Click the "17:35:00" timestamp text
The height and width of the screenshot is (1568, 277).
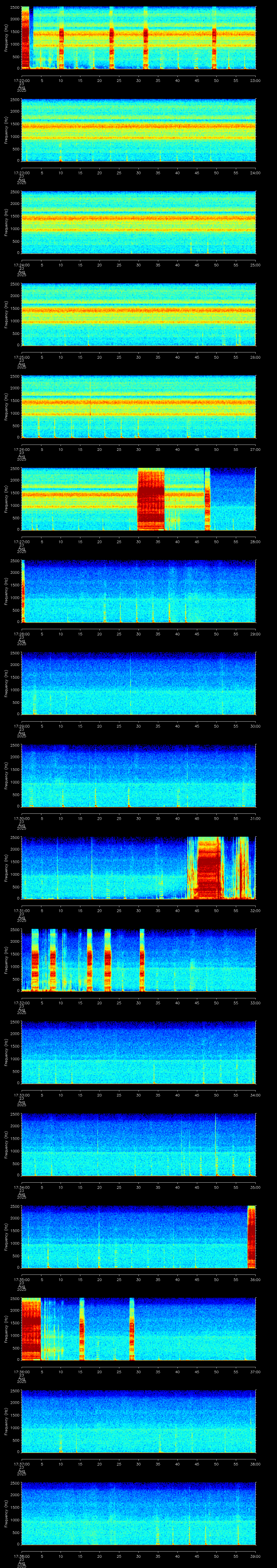[21, 1279]
